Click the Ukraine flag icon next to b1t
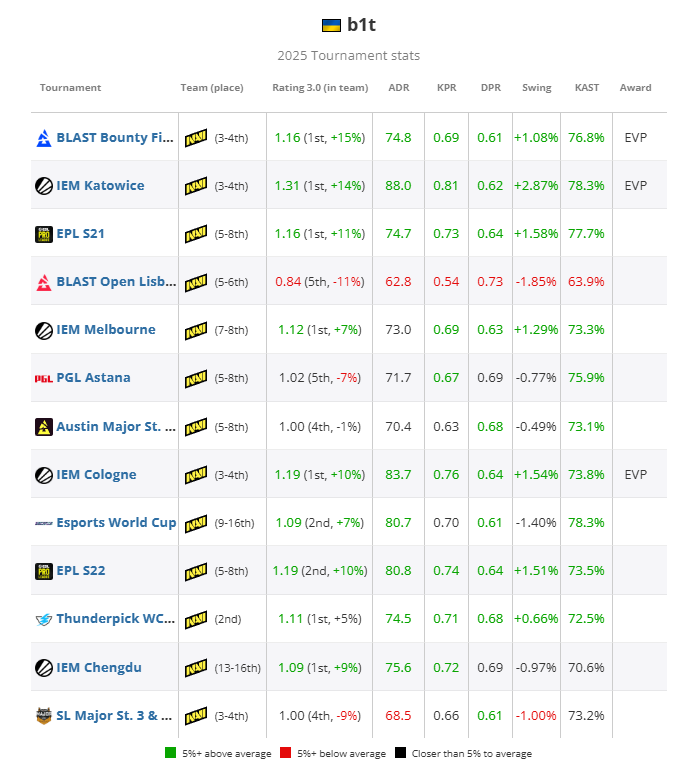695x781 pixels. click(x=331, y=25)
